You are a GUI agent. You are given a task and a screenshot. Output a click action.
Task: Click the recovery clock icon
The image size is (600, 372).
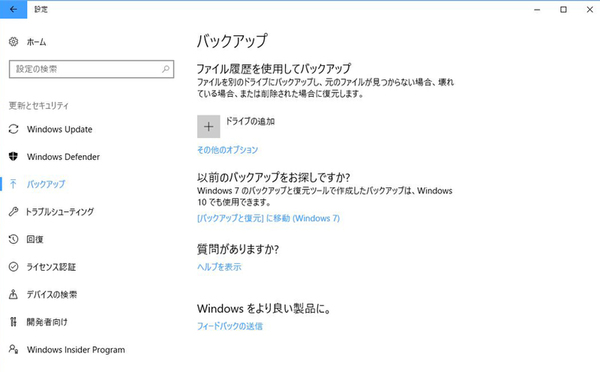[13, 239]
